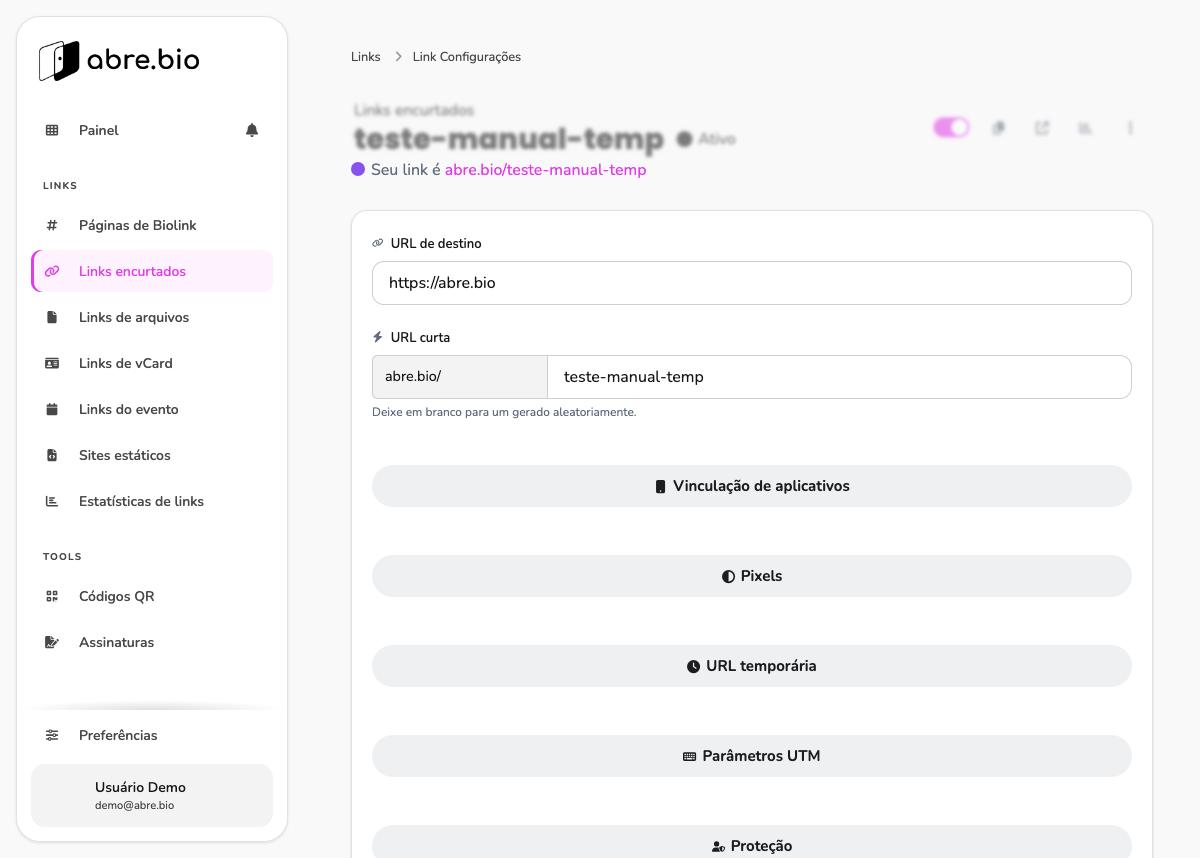Viewport: 1200px width, 858px height.
Task: Click the teste-manual-temp page title
Action: click(x=509, y=139)
